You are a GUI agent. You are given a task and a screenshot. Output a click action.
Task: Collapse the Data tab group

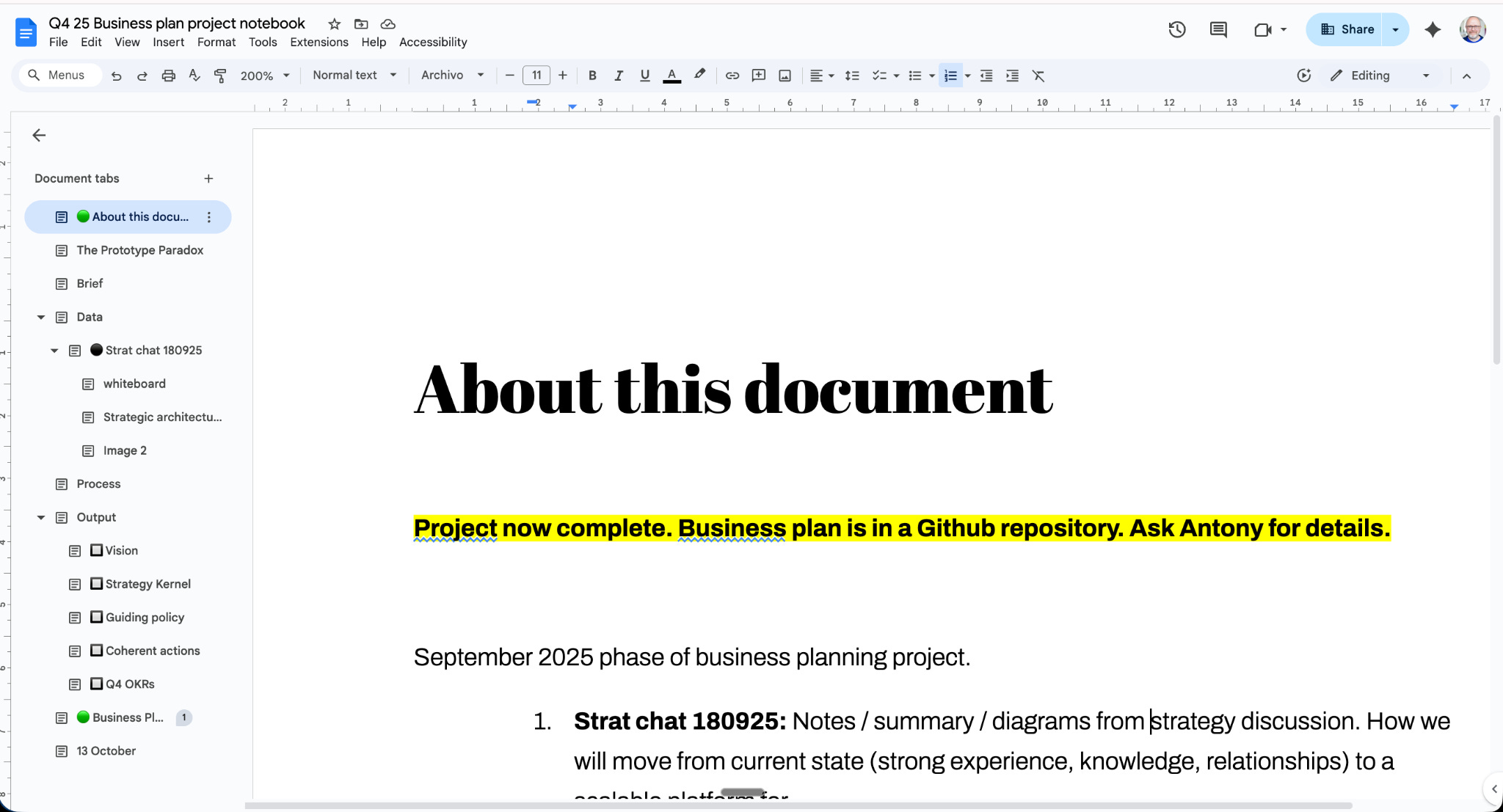point(41,317)
